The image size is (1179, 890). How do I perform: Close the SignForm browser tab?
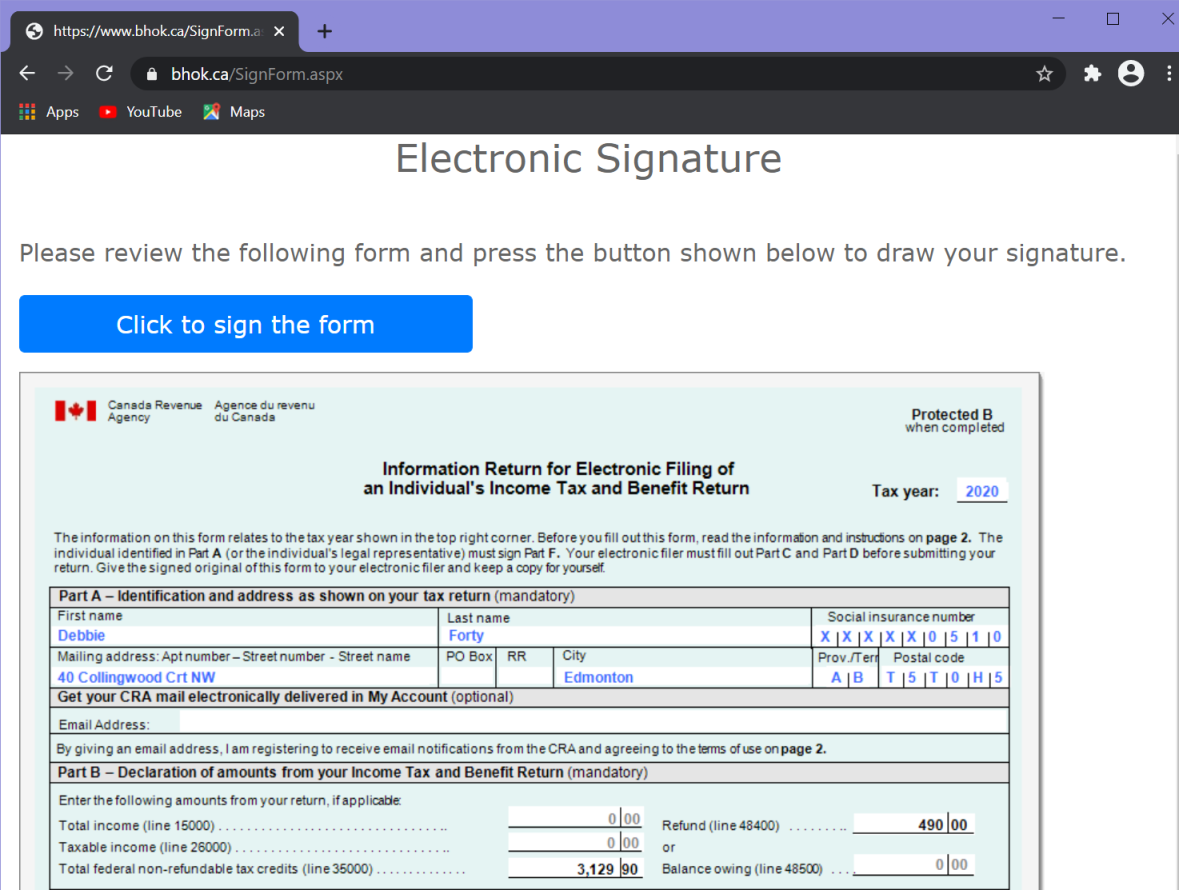pos(279,31)
